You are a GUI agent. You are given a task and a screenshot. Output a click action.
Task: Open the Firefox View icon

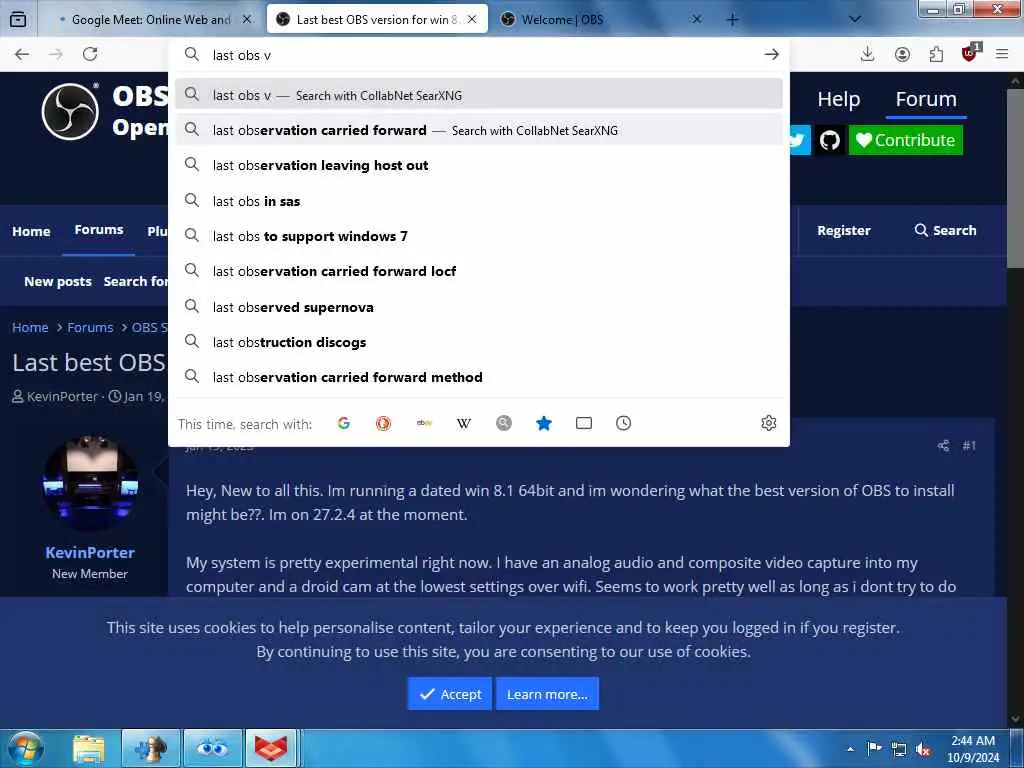tap(18, 19)
